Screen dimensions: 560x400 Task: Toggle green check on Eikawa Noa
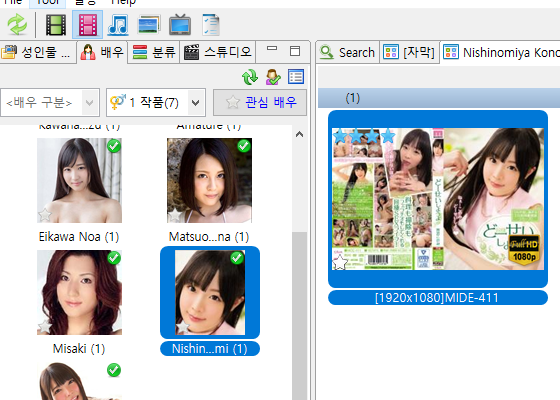114,146
